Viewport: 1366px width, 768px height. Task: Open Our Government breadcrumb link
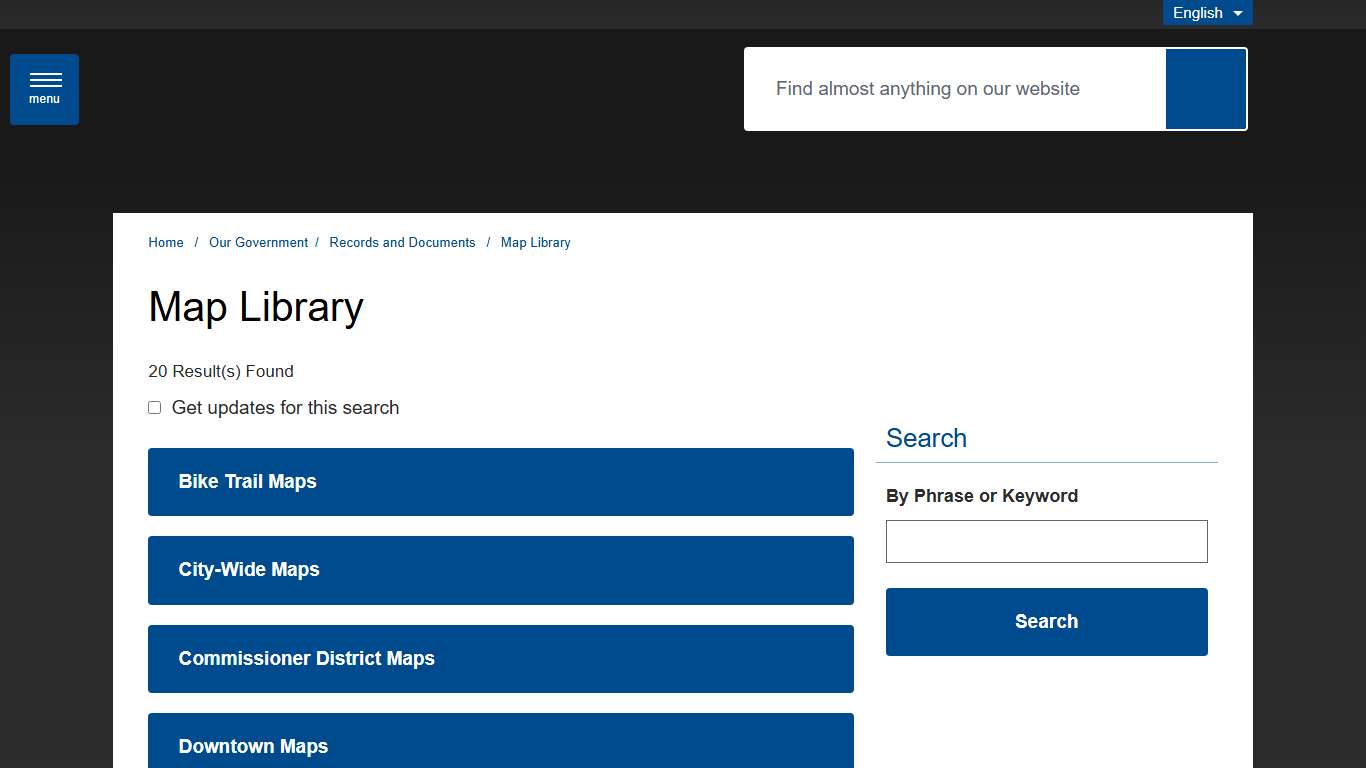pos(258,243)
